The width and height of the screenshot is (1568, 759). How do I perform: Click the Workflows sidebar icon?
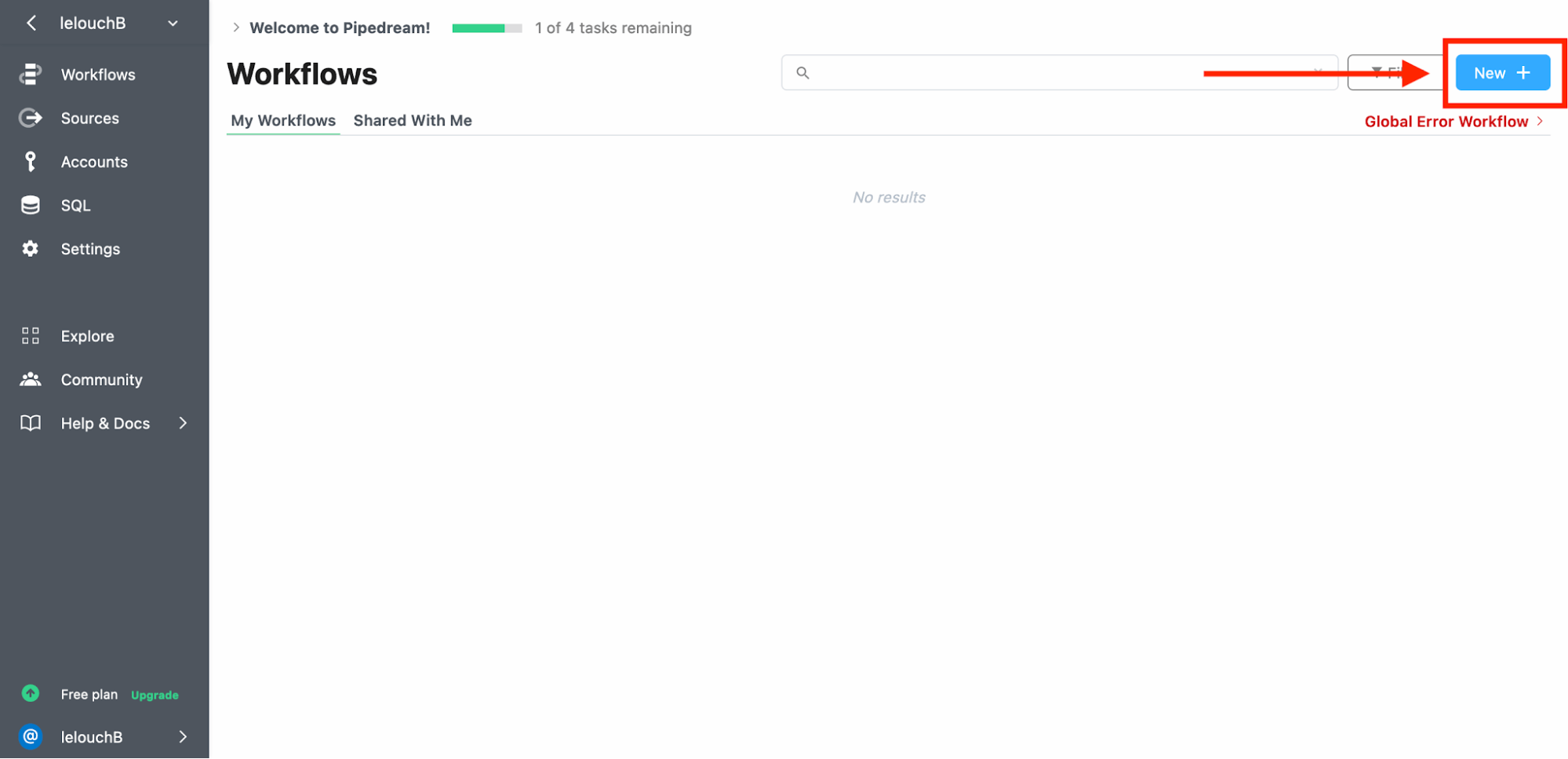click(x=30, y=75)
